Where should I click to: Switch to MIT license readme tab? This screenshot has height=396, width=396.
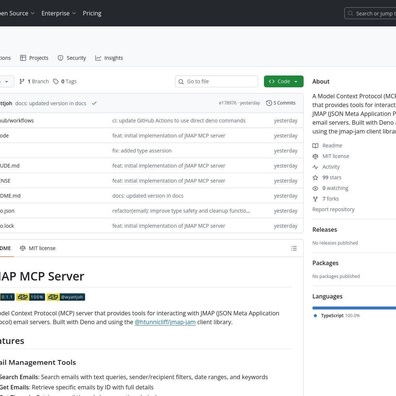38,248
